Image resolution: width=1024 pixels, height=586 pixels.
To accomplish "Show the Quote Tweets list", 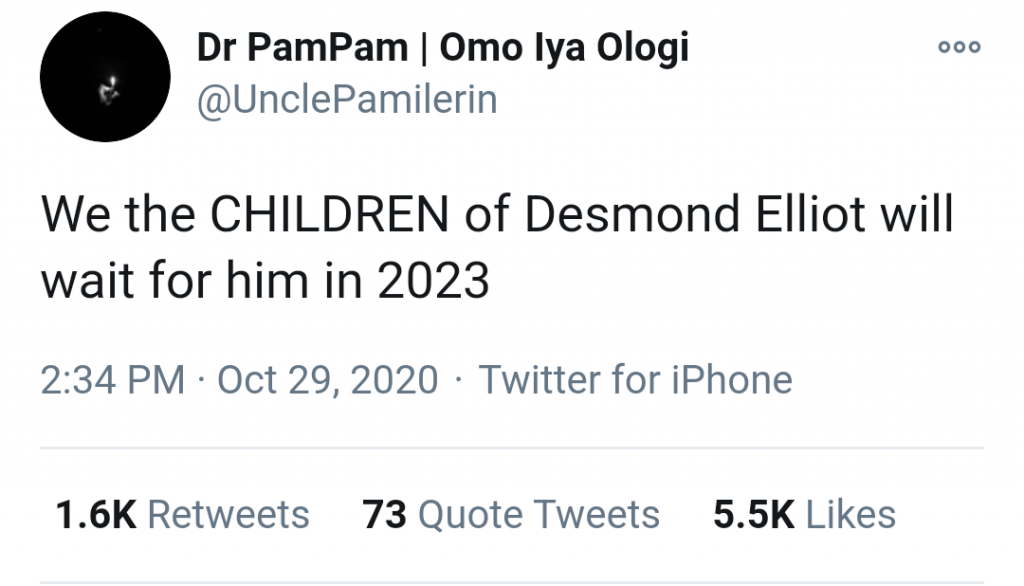I will coord(538,515).
